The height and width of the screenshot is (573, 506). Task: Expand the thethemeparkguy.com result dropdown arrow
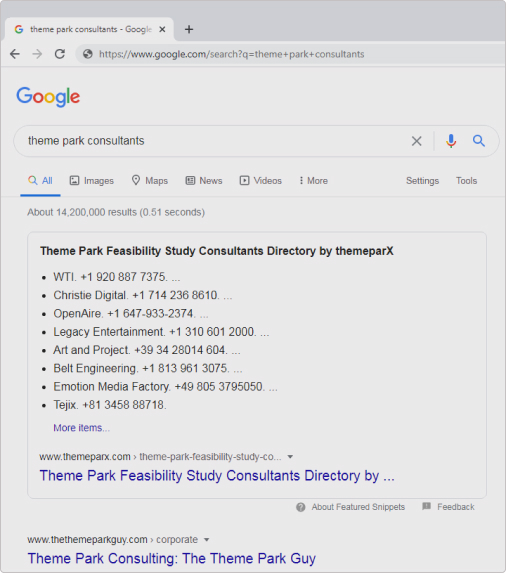click(x=206, y=540)
